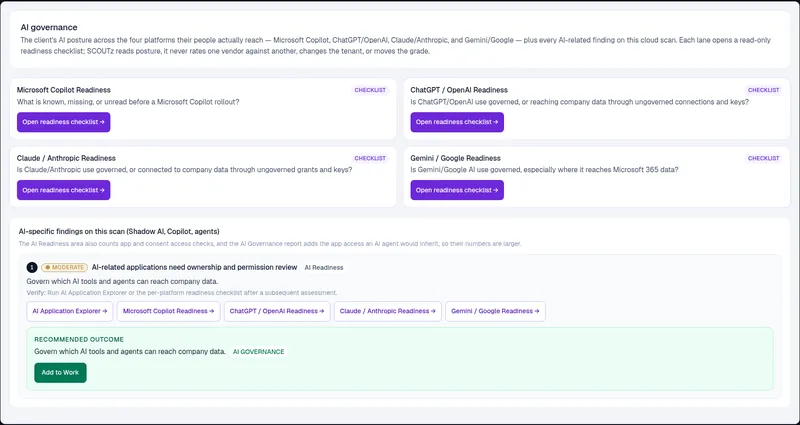Click the Add to Work button
Image resolution: width=800 pixels, height=425 pixels.
60,373
